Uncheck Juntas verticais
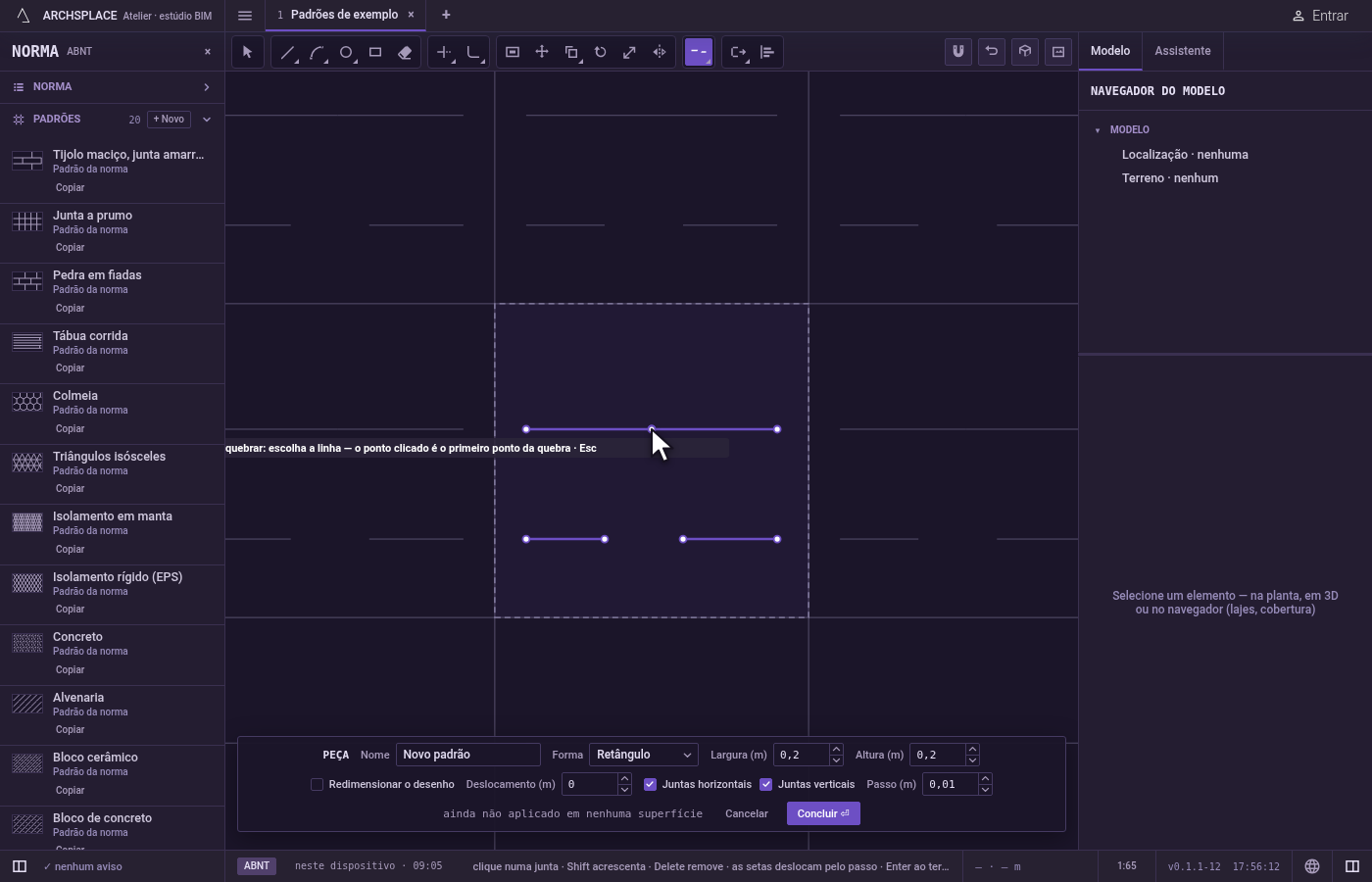Image resolution: width=1372 pixels, height=882 pixels. click(x=766, y=784)
